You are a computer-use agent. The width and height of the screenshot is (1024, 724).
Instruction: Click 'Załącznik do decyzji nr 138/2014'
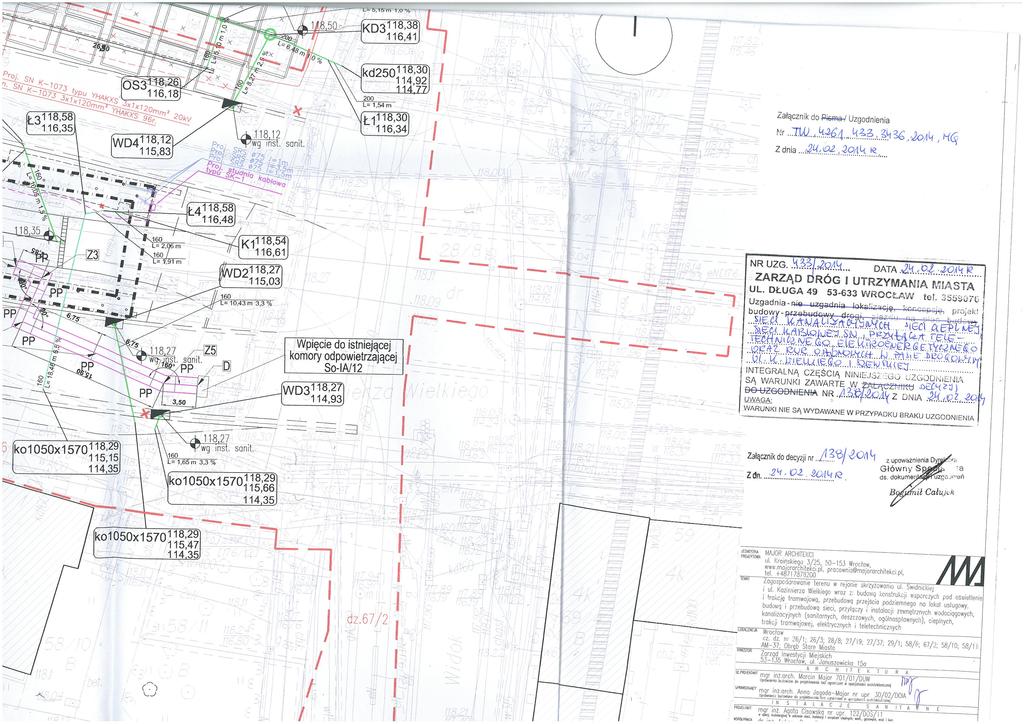pos(810,456)
